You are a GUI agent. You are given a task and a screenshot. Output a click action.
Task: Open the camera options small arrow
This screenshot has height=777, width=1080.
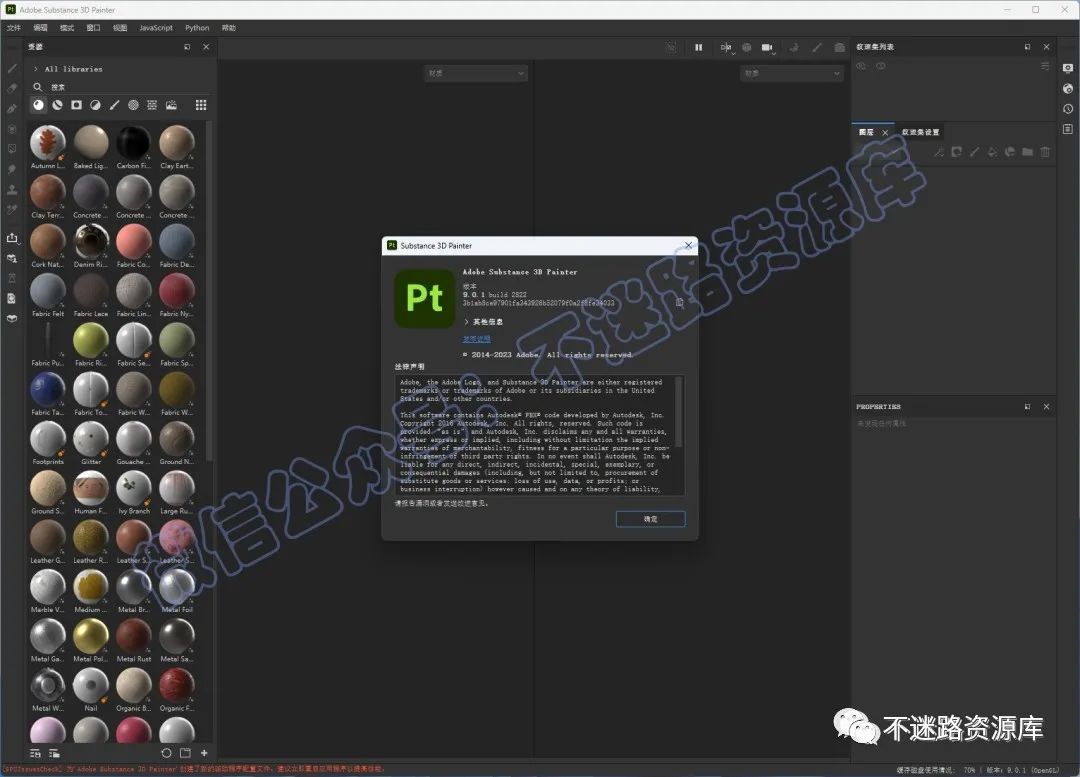click(775, 52)
